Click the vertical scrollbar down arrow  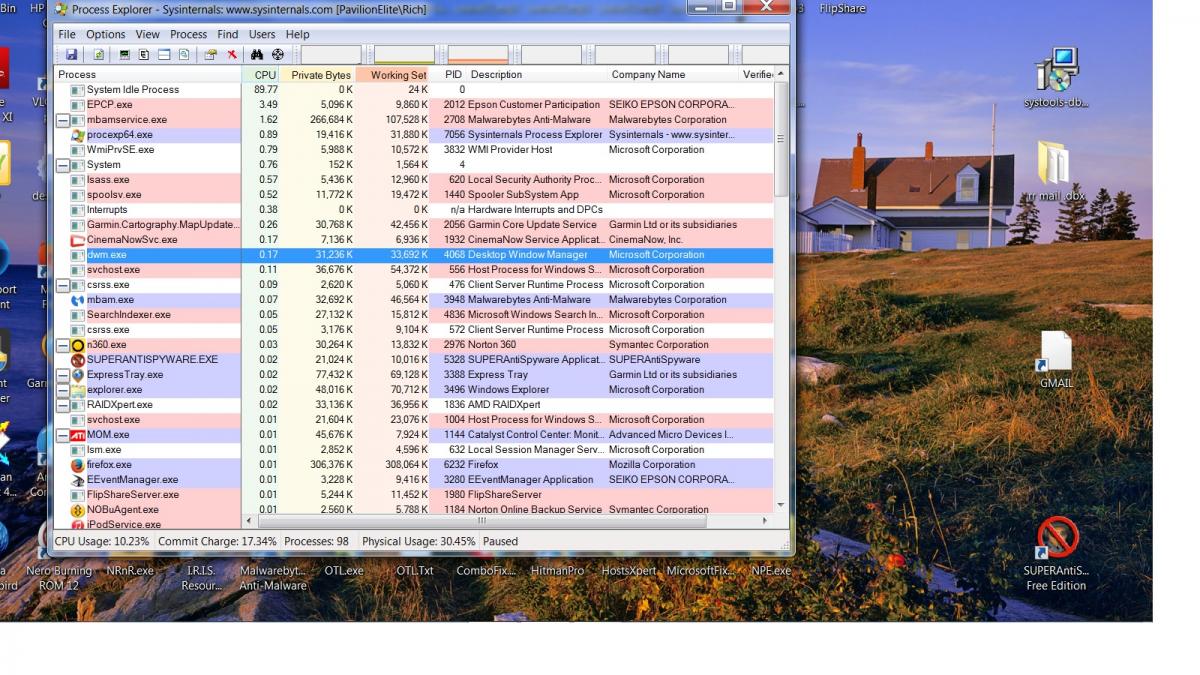pos(781,507)
